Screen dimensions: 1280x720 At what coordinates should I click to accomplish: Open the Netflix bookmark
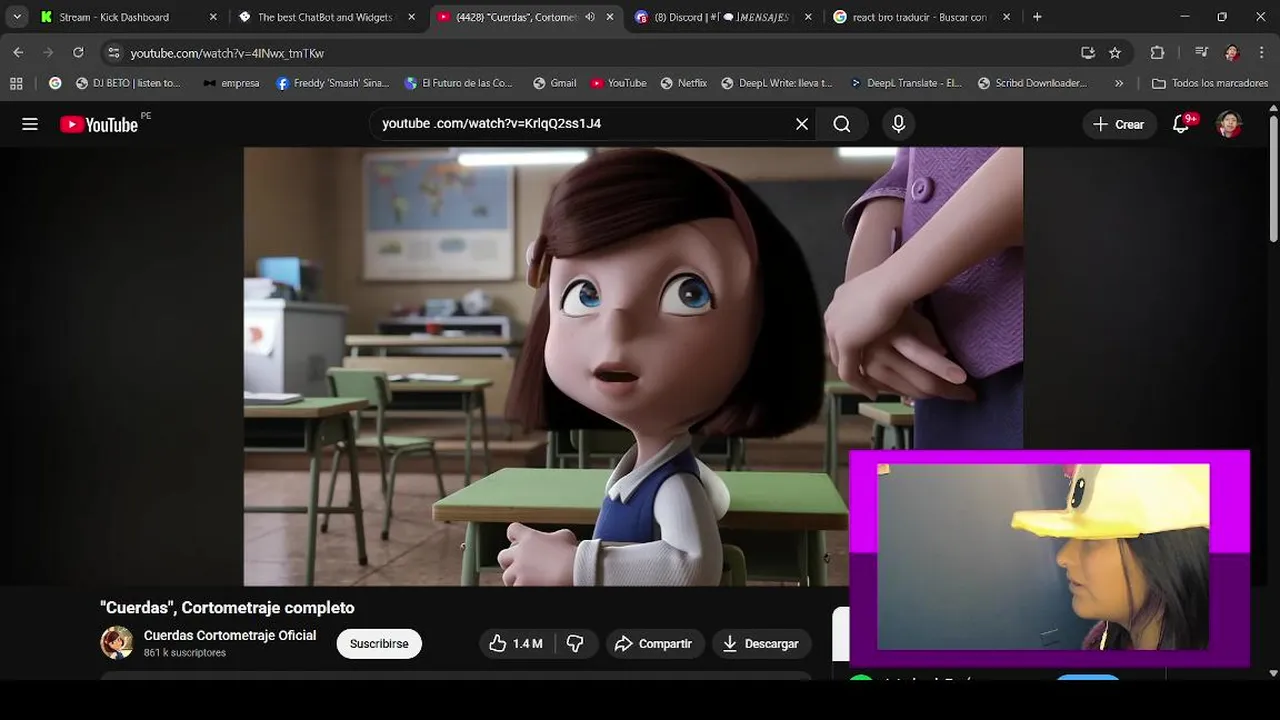[x=684, y=83]
